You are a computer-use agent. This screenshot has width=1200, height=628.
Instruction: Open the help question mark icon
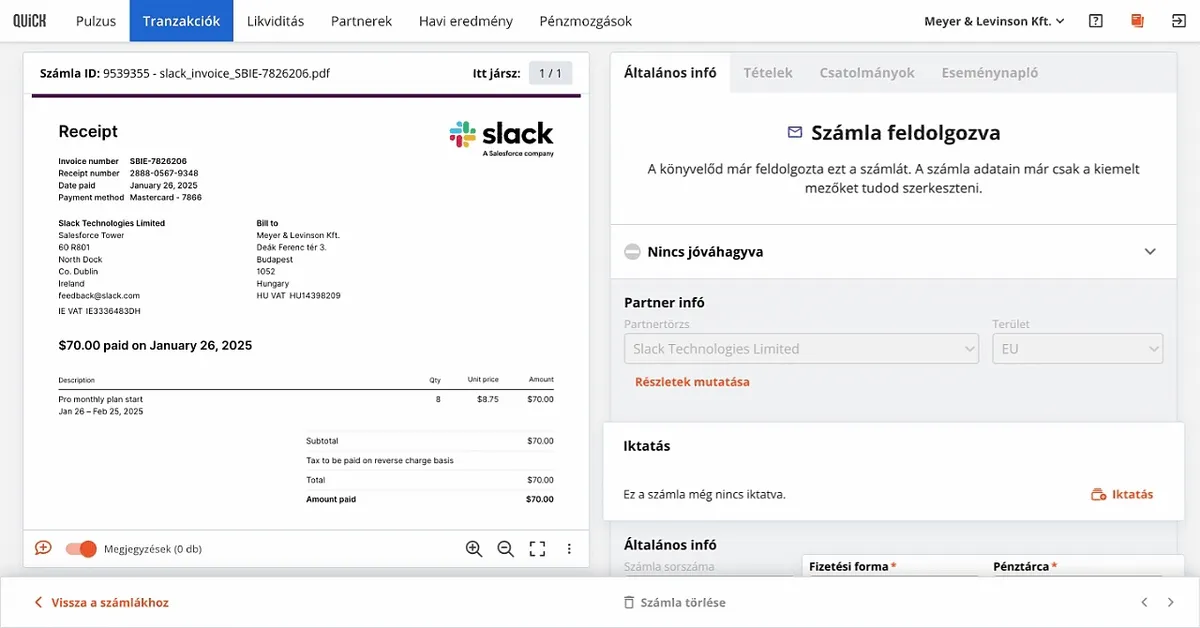tap(1096, 21)
